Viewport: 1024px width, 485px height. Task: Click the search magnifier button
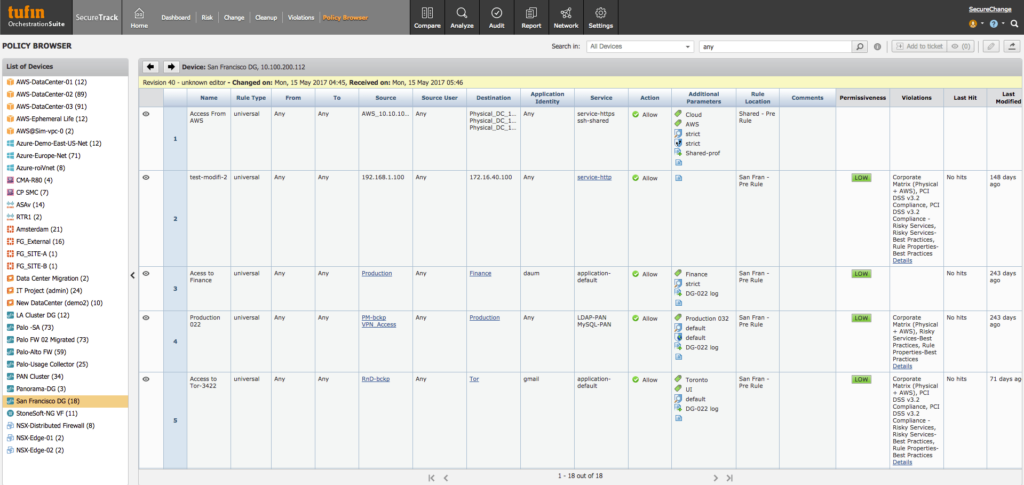click(859, 46)
